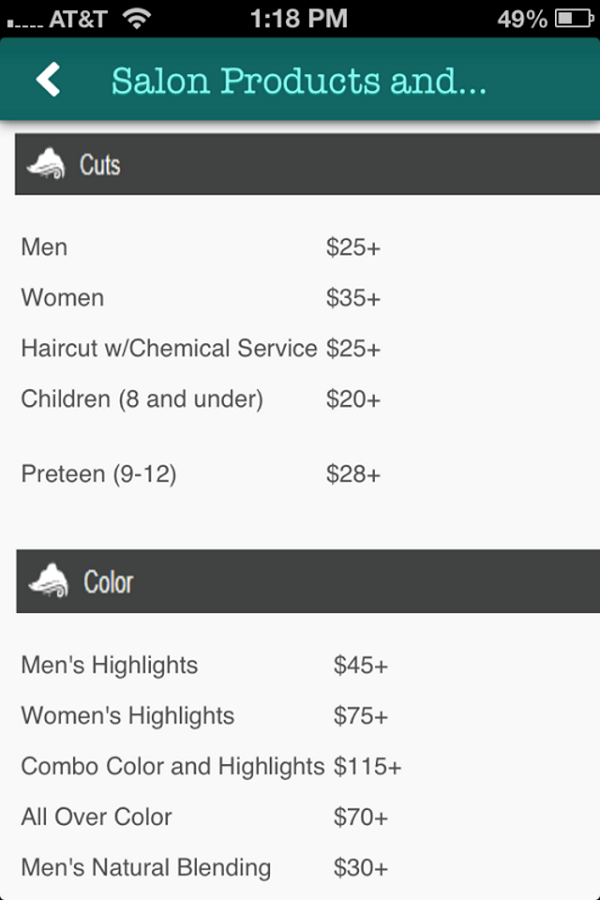Tap the Wi-Fi status icon
This screenshot has height=900, width=600.
(136, 18)
